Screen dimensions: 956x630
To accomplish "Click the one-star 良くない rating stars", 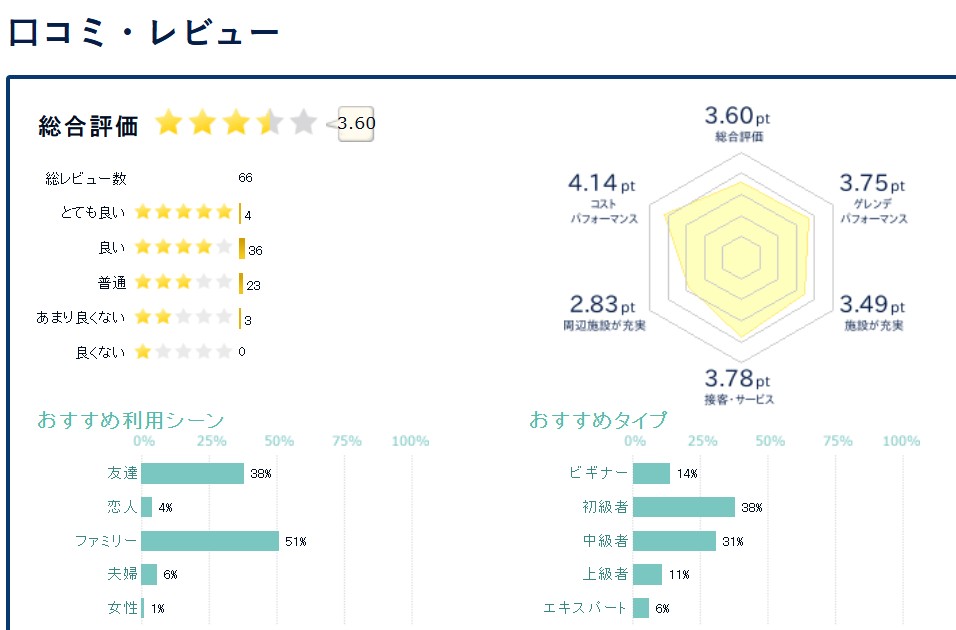I will coord(183,352).
